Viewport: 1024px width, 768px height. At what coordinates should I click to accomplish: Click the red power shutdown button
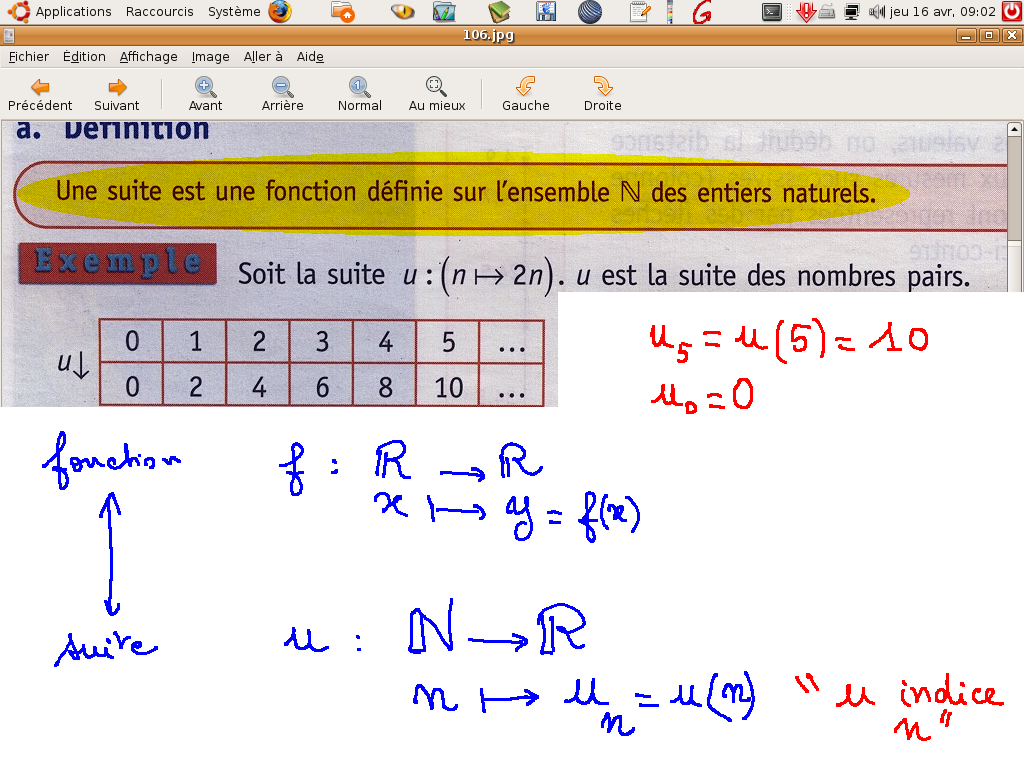pos(1012,12)
